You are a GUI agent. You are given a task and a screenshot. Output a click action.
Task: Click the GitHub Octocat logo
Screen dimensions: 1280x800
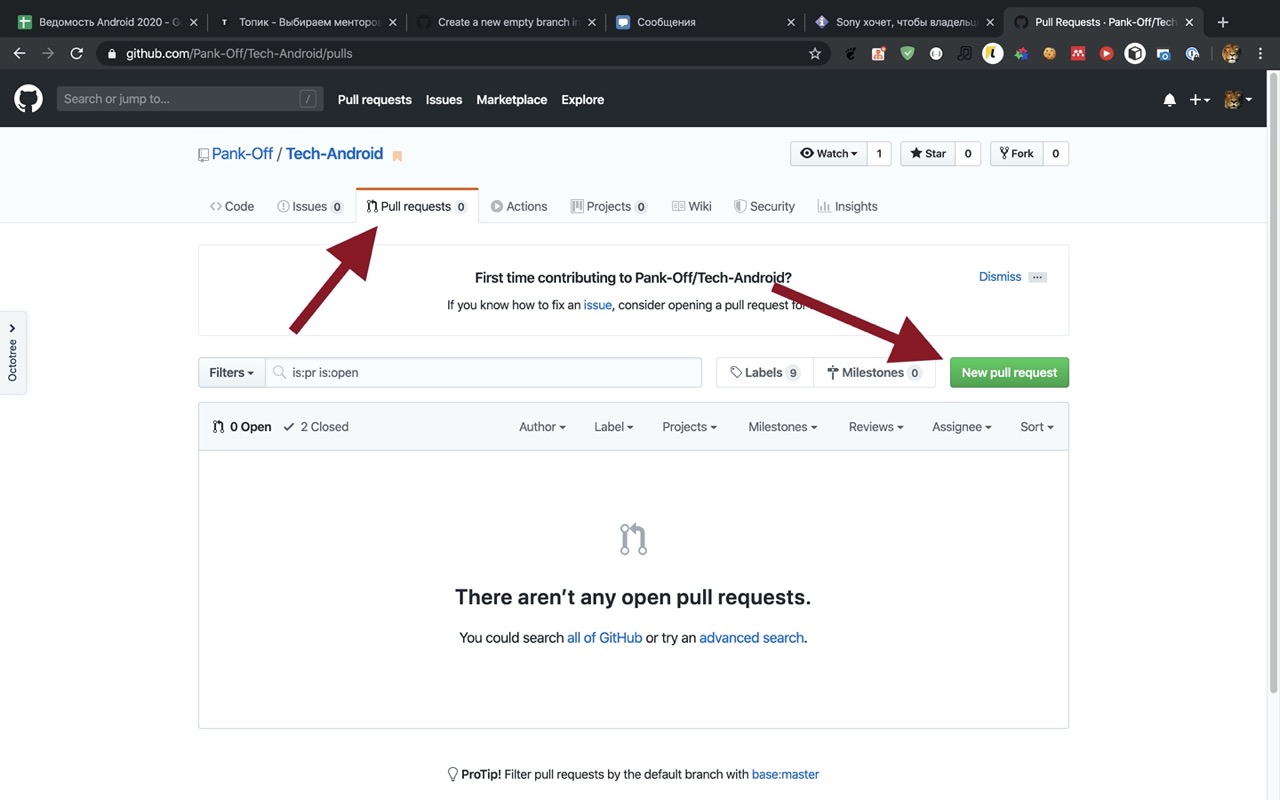28,99
